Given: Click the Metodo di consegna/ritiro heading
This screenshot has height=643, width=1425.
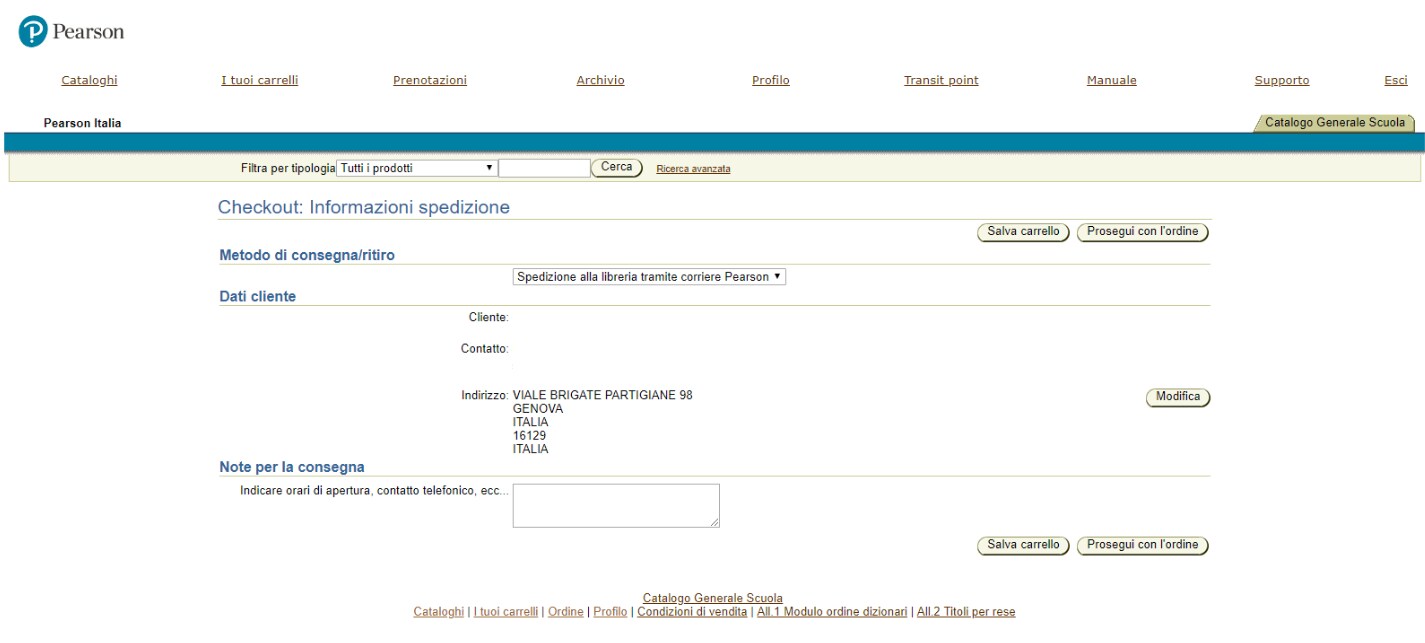Looking at the screenshot, I should pos(307,256).
